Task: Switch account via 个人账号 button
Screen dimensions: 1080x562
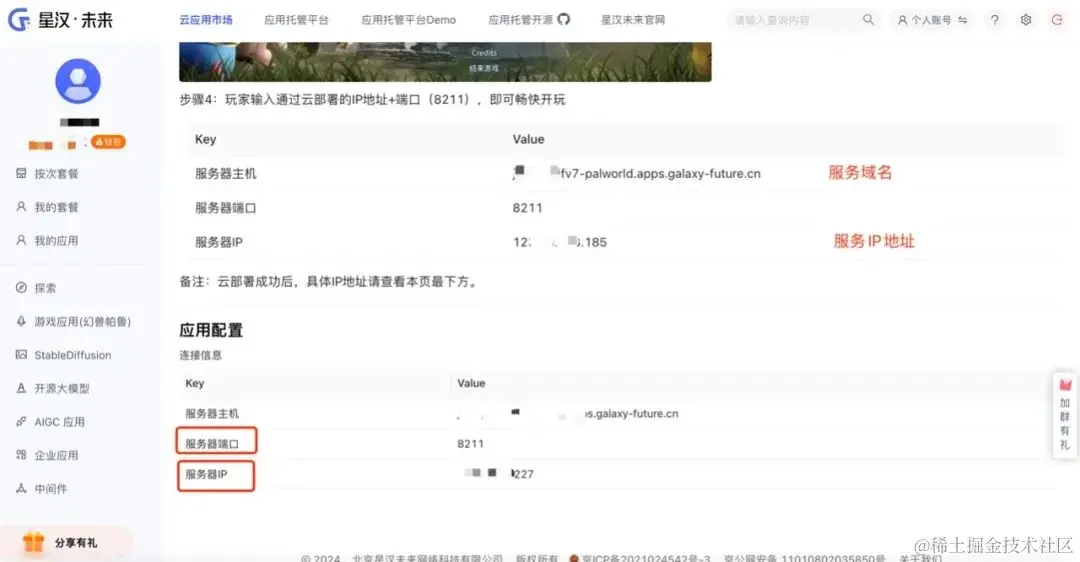Action: (x=932, y=20)
